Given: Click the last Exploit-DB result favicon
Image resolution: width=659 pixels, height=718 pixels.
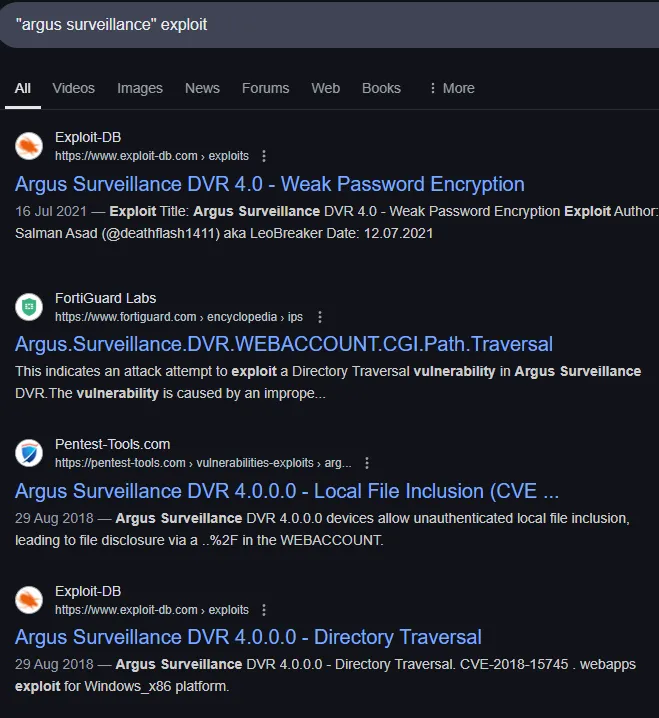Looking at the screenshot, I should pos(29,600).
